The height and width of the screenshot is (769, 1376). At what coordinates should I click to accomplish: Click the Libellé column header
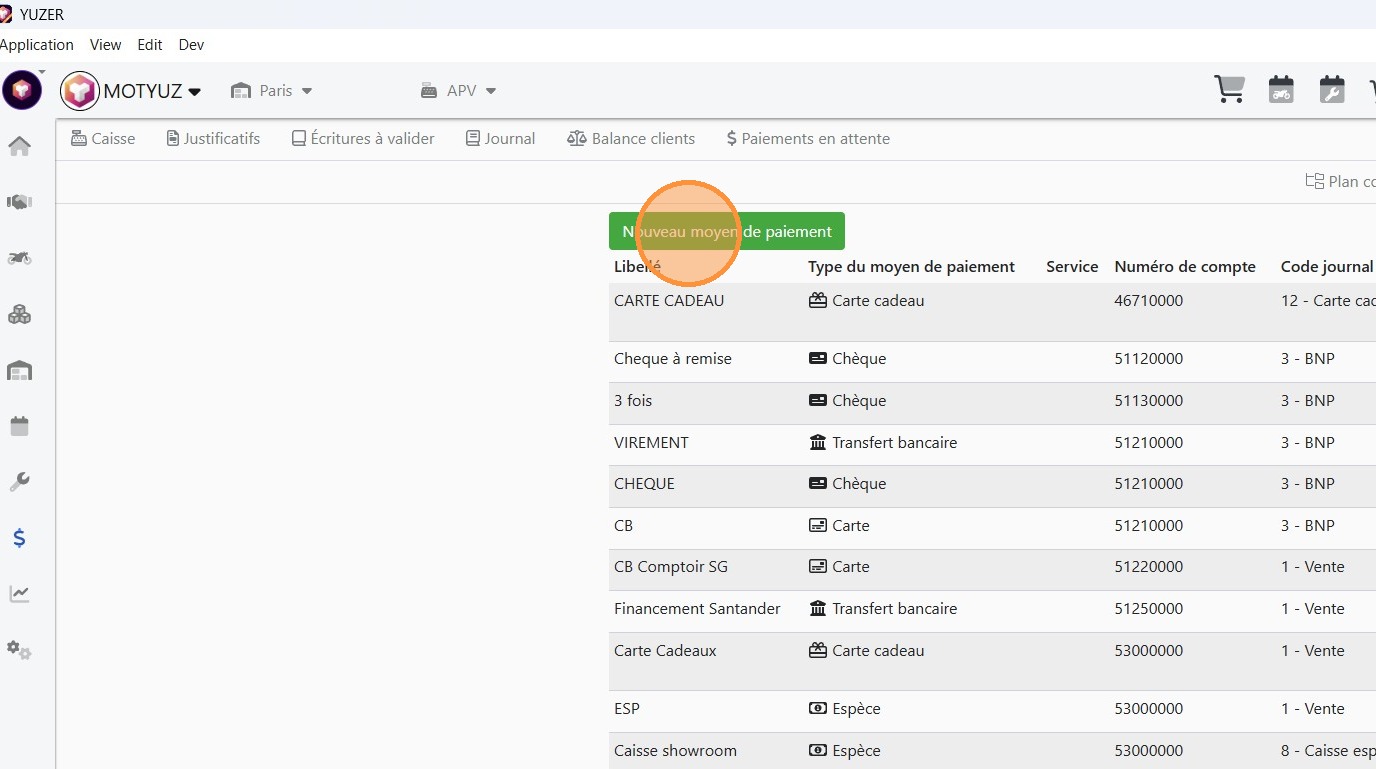(638, 266)
